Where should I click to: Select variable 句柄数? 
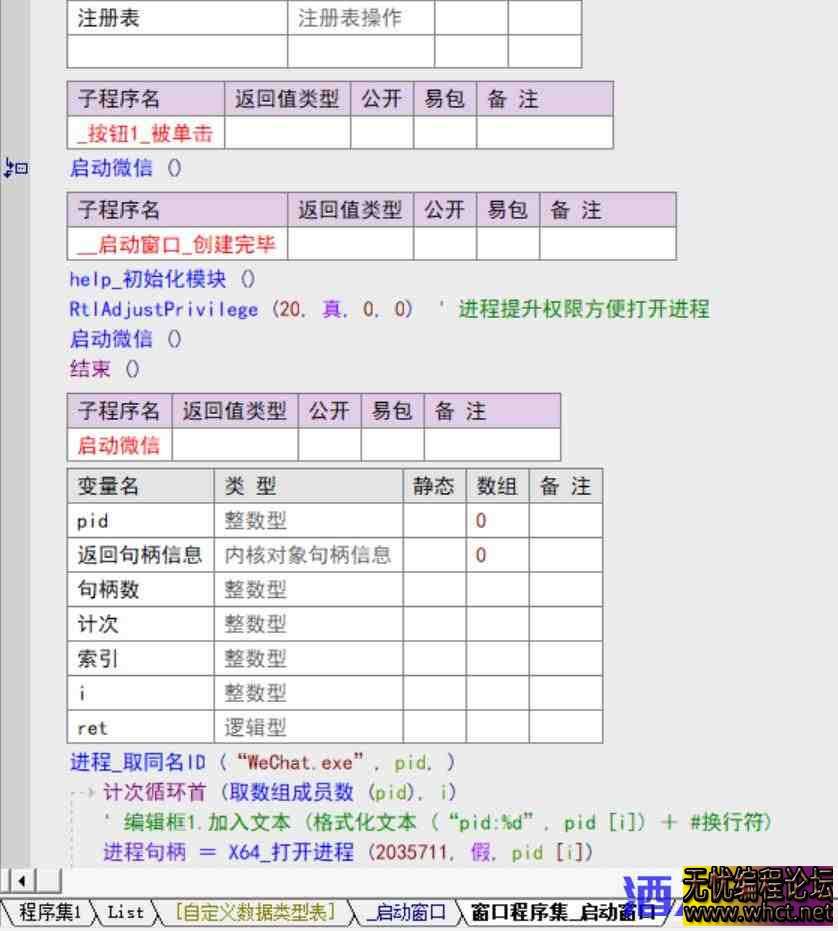[x=141, y=590]
